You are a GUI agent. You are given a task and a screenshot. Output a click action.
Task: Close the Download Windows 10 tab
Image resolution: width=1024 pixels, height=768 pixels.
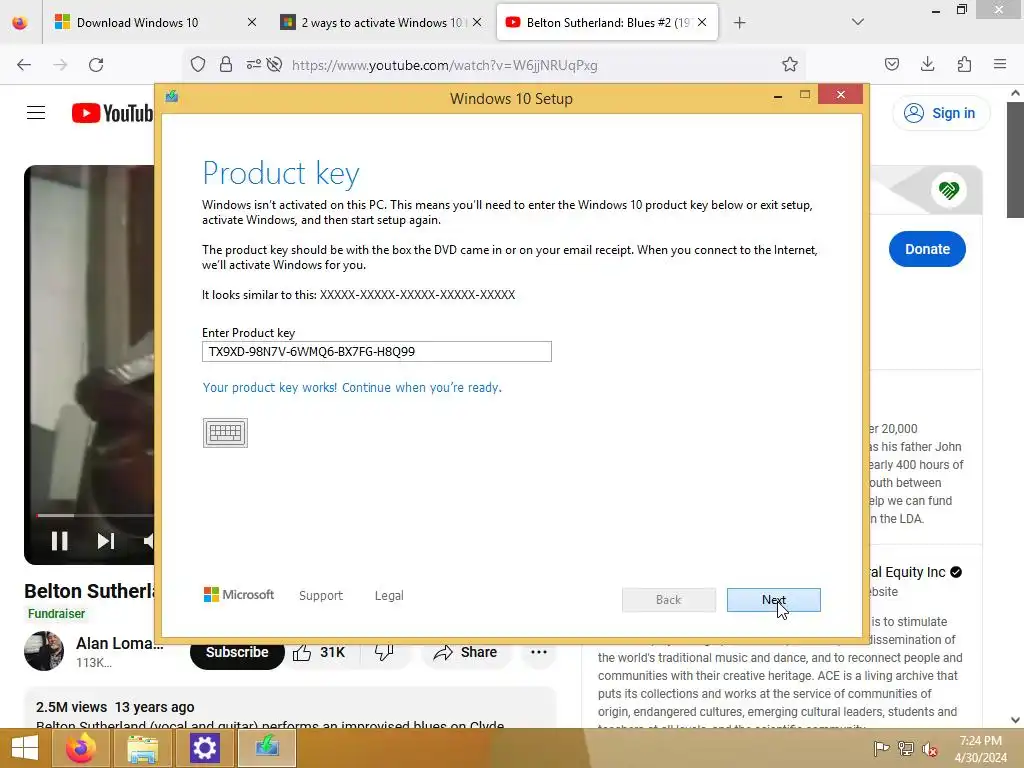pyautogui.click(x=252, y=22)
